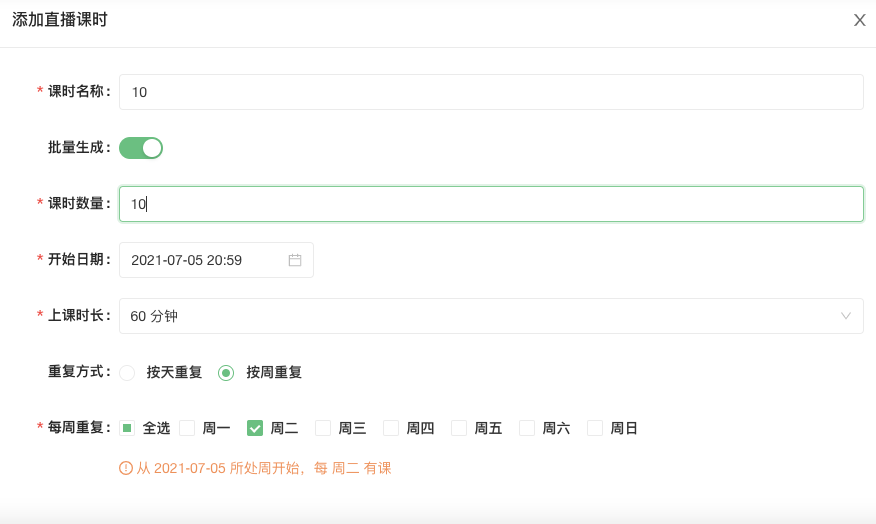Click the 周二 label text
The width and height of the screenshot is (876, 524).
pos(284,428)
